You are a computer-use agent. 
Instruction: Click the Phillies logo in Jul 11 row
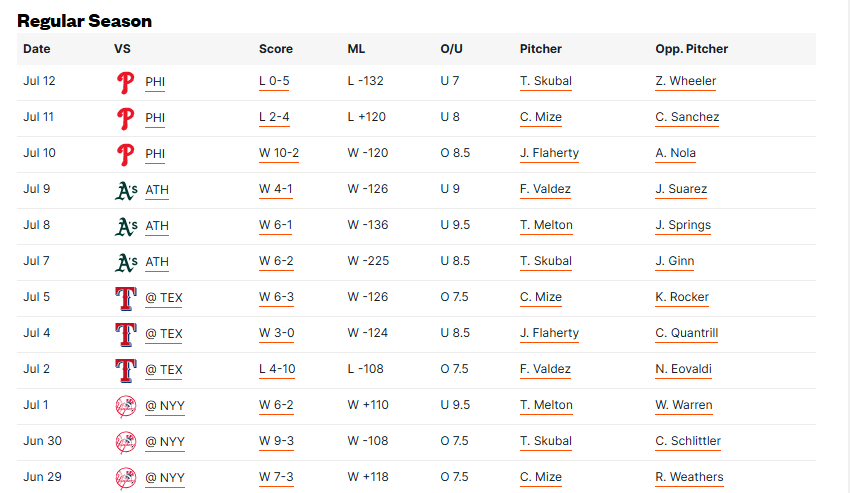(x=125, y=119)
